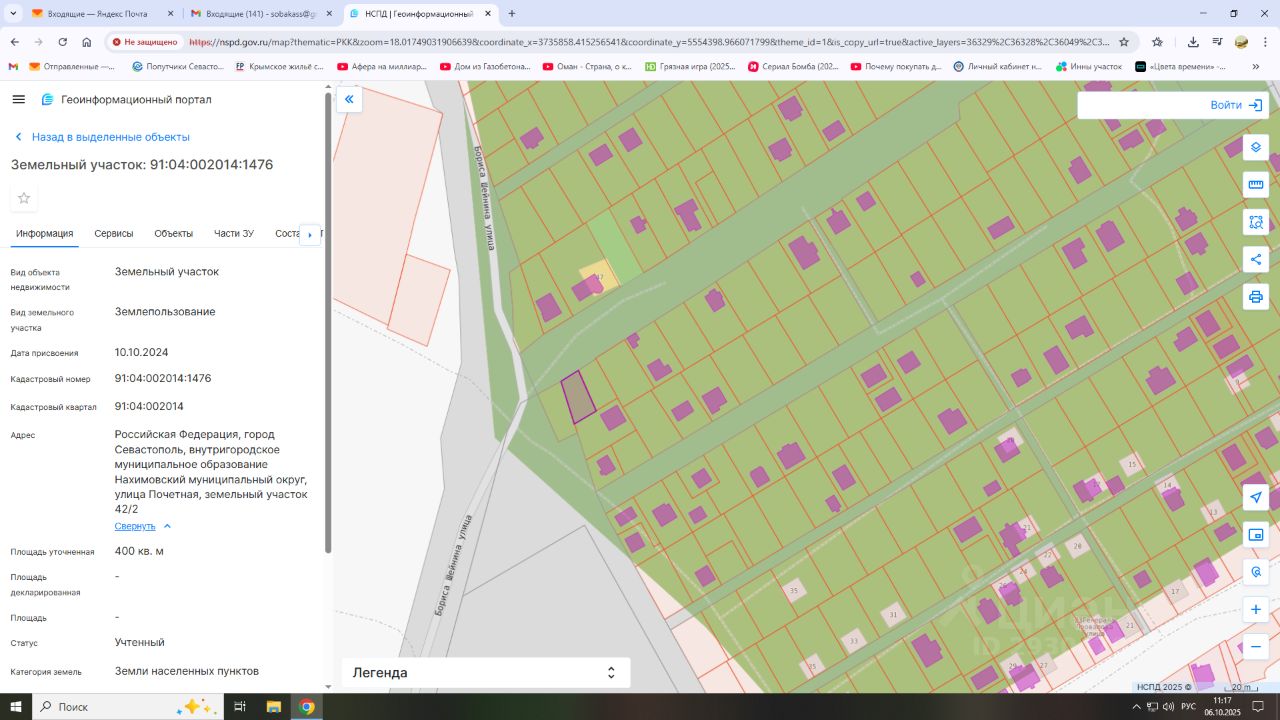The width and height of the screenshot is (1280, 720).
Task: Expand the Легенда panel
Action: point(486,673)
